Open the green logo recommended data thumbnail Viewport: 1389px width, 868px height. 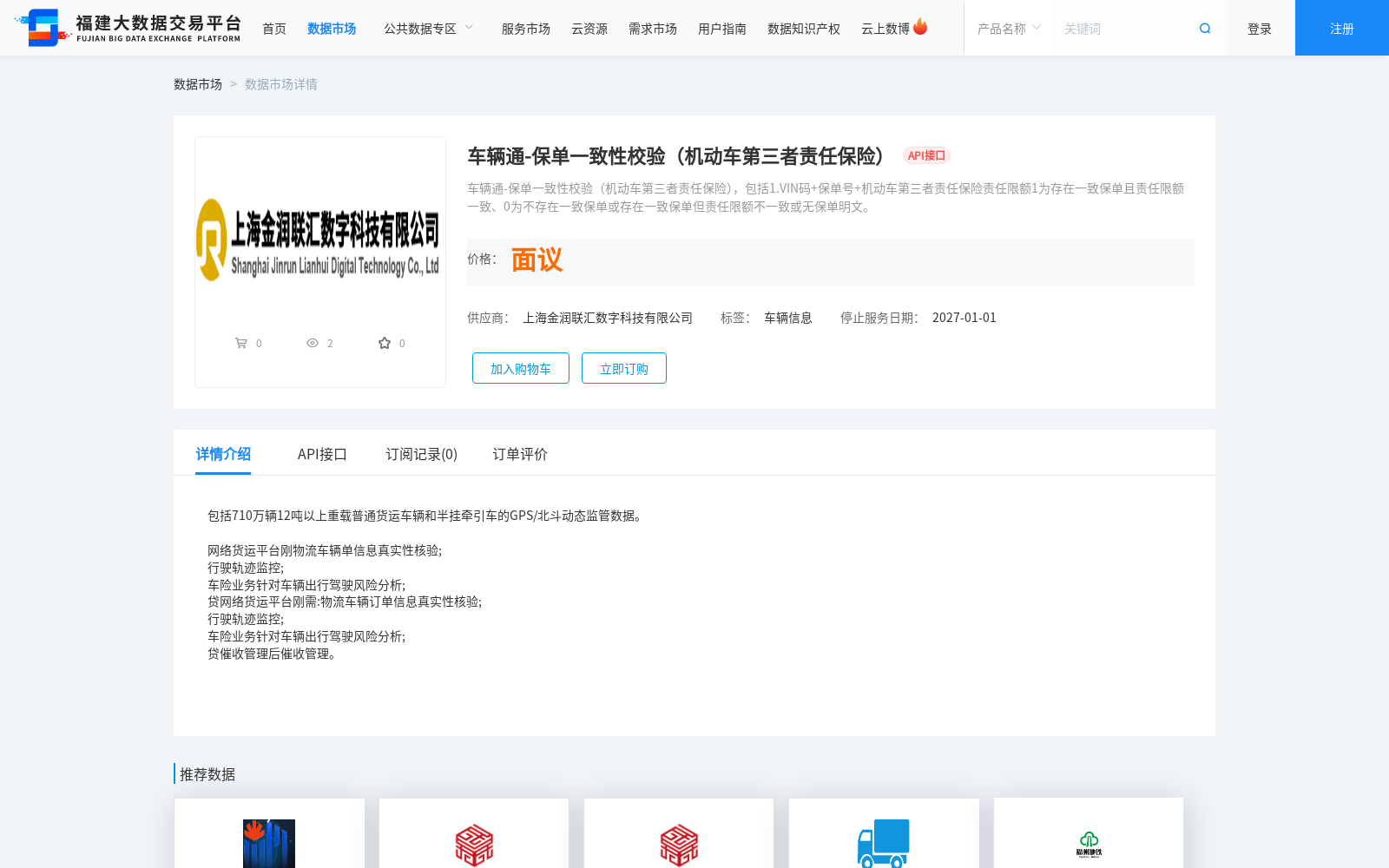(1089, 844)
